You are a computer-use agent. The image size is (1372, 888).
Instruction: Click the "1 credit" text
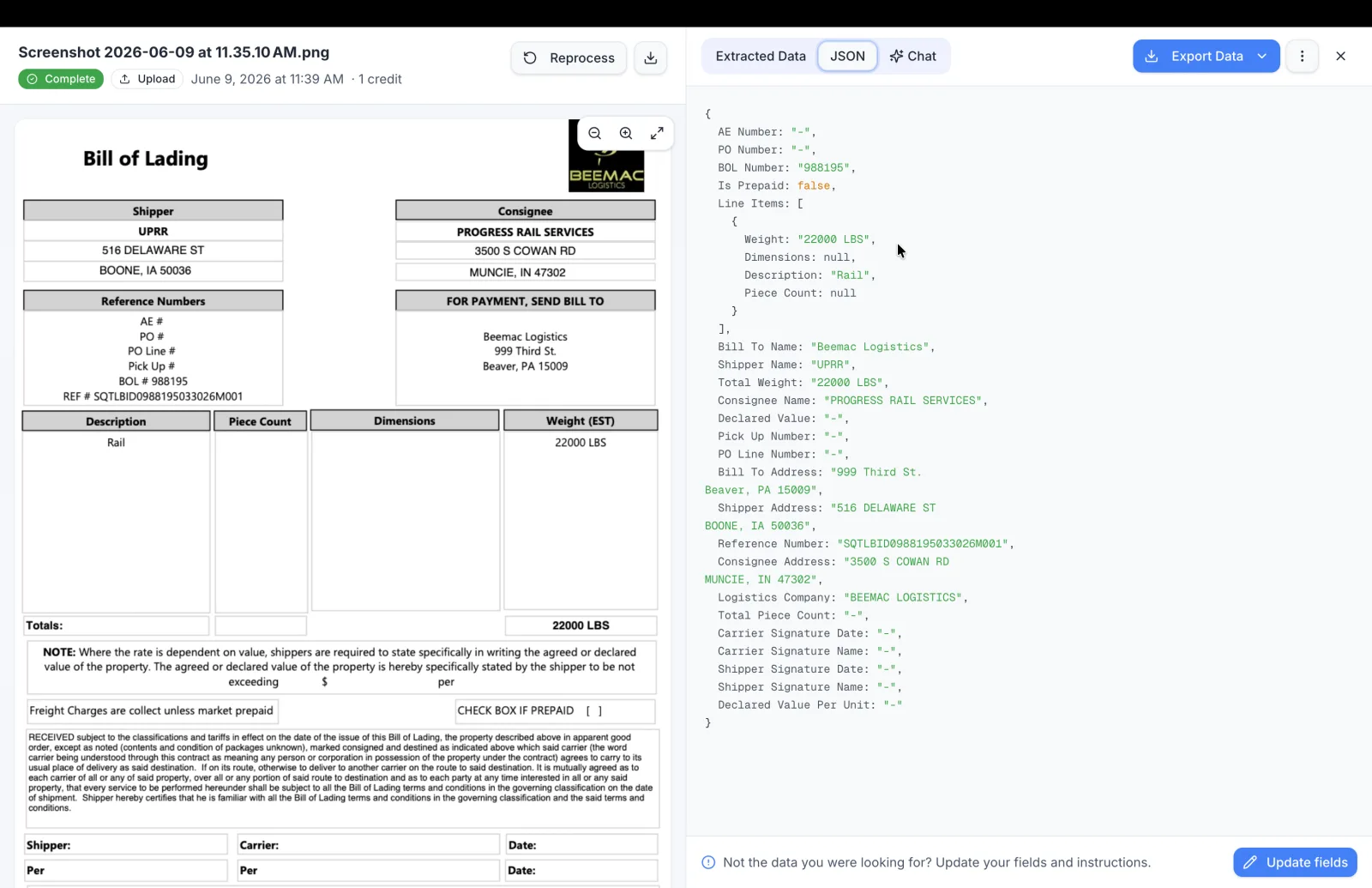(380, 79)
